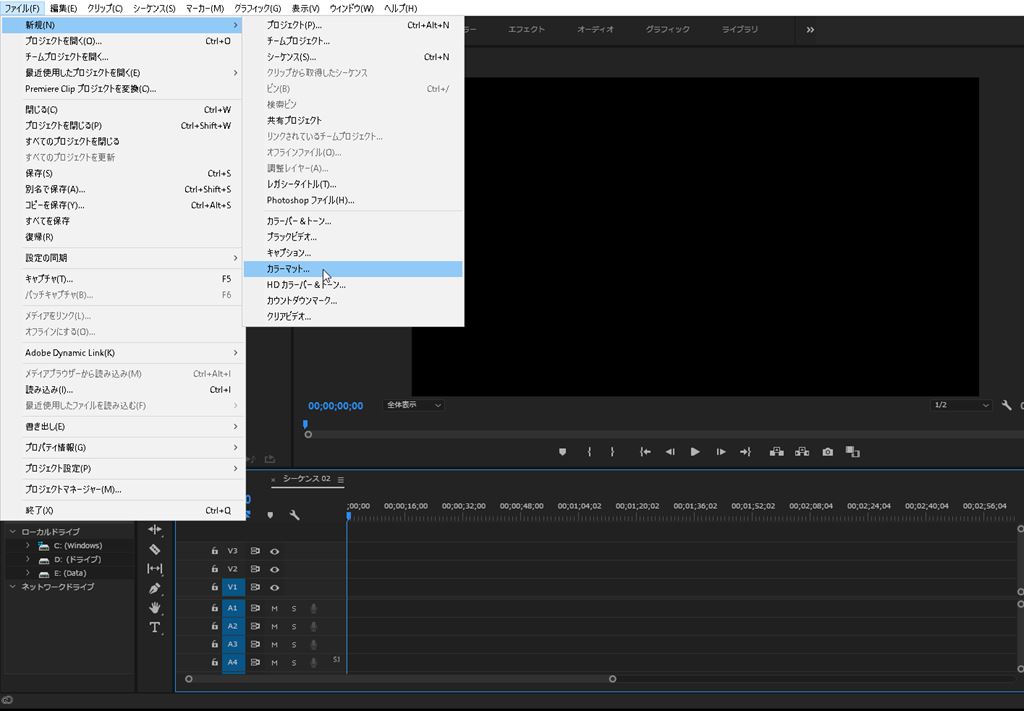This screenshot has height=711, width=1024.
Task: Go to Out point
Action: click(745, 452)
